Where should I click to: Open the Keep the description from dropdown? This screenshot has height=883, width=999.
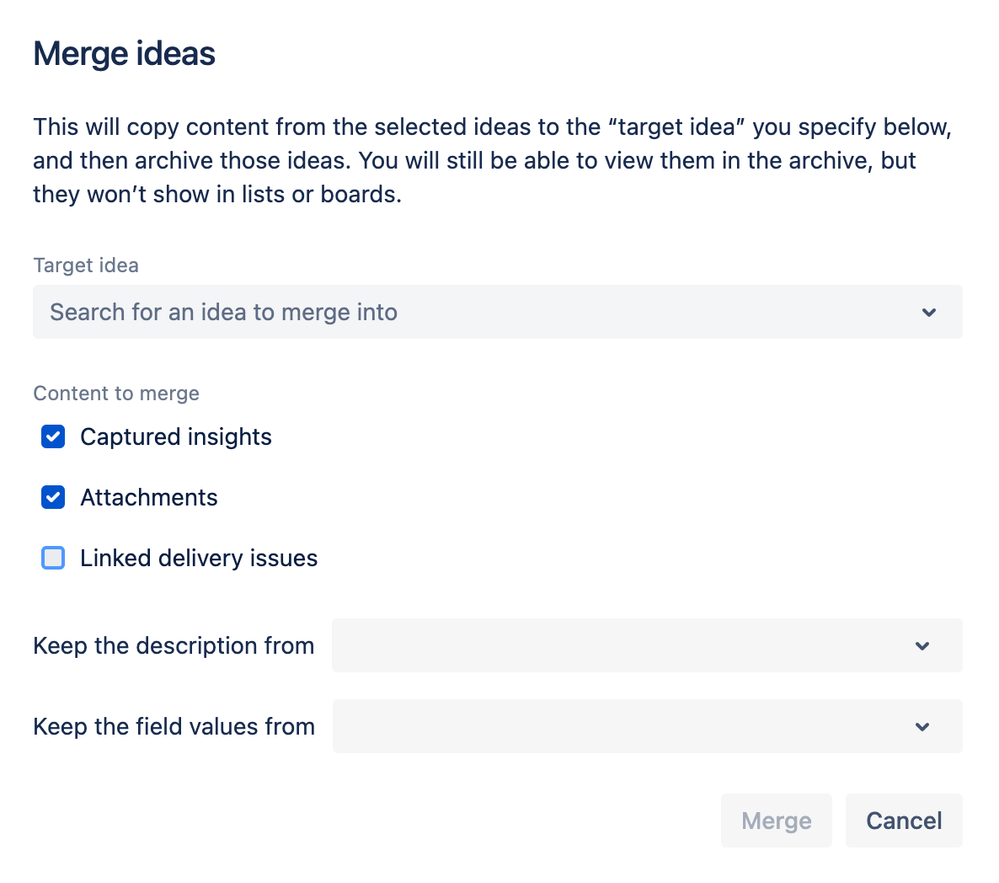620,646
